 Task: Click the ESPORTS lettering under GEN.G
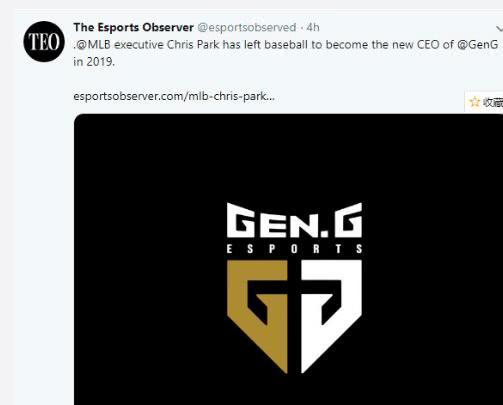(x=294, y=249)
